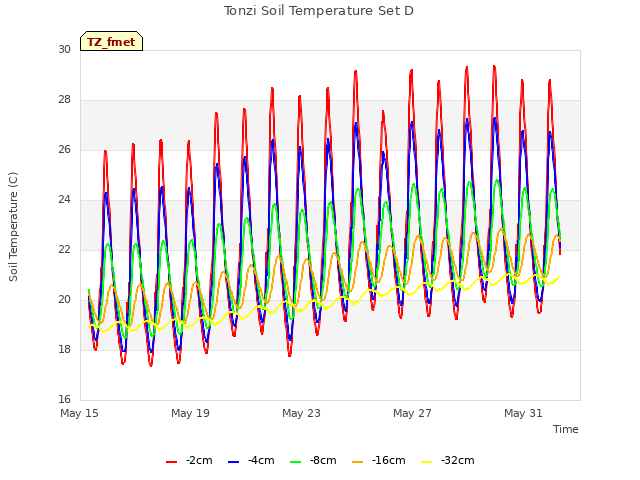Select the -16cm legend label
Viewport: 640px width, 480px height.
[389, 460]
